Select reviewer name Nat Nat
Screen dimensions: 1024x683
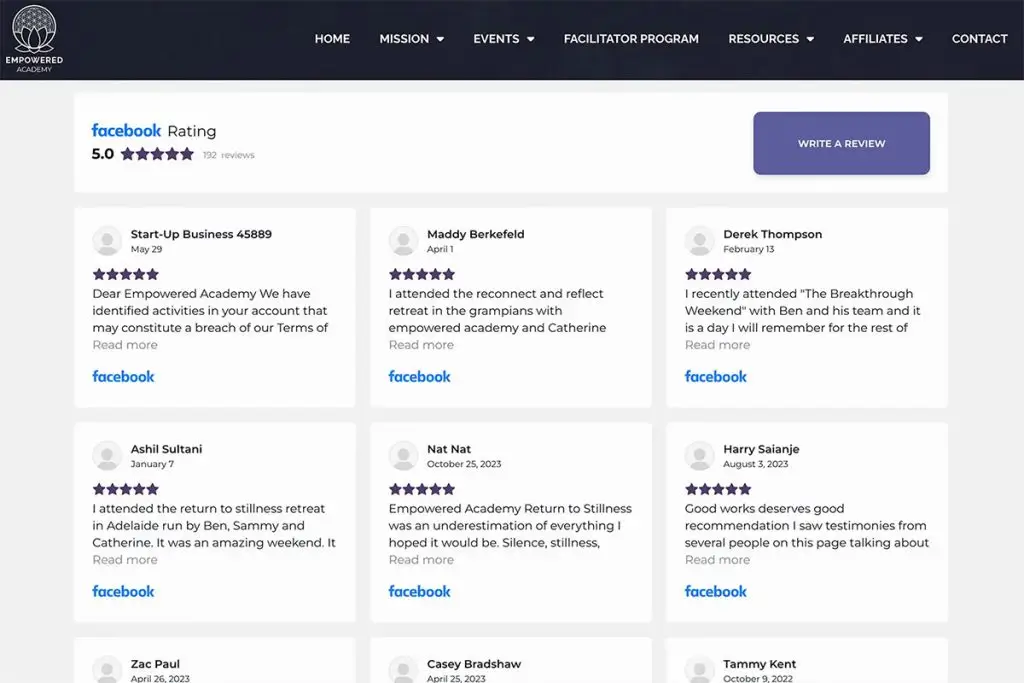tap(449, 449)
